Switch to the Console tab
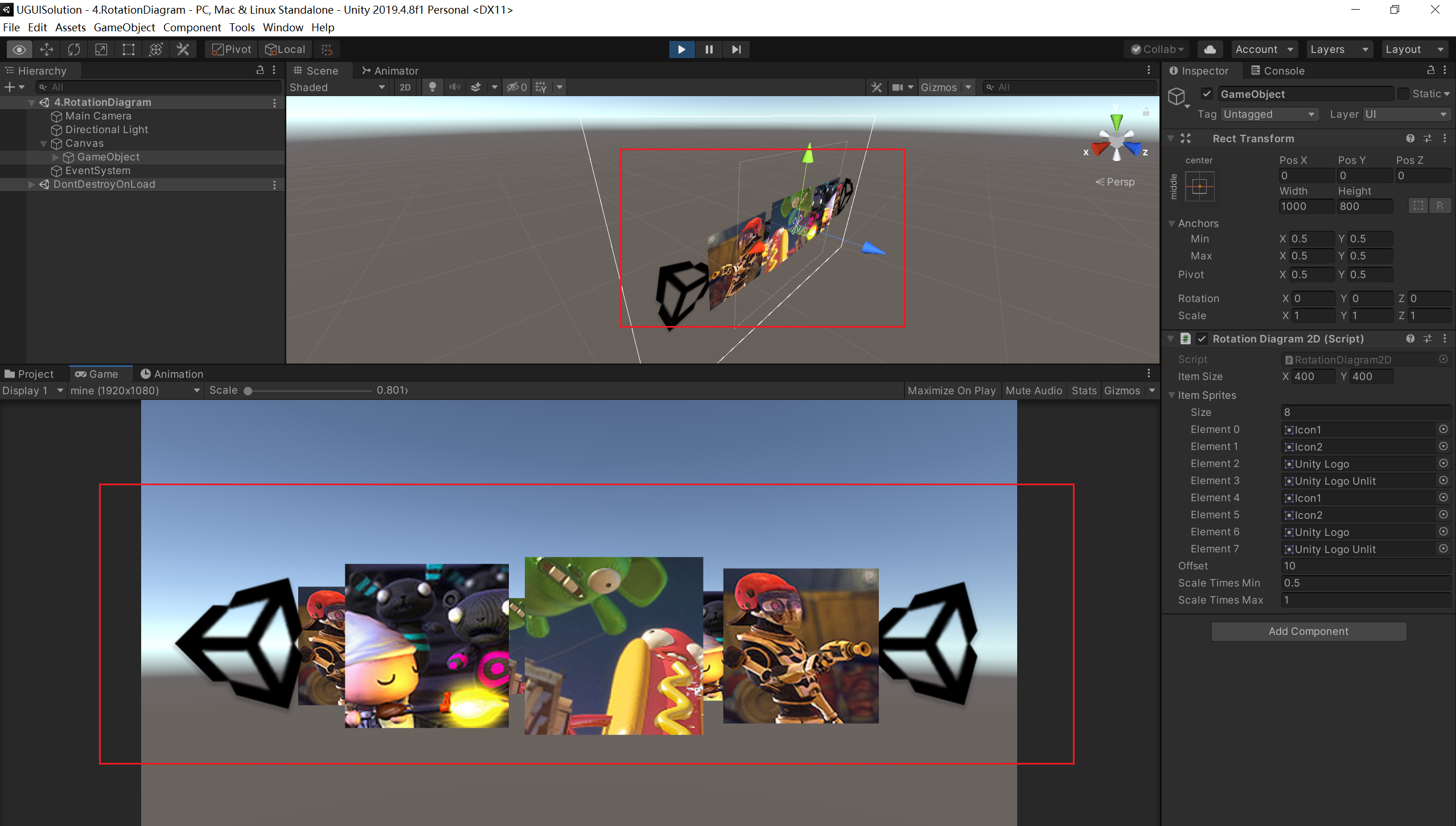The width and height of the screenshot is (1456, 826). 1277,71
